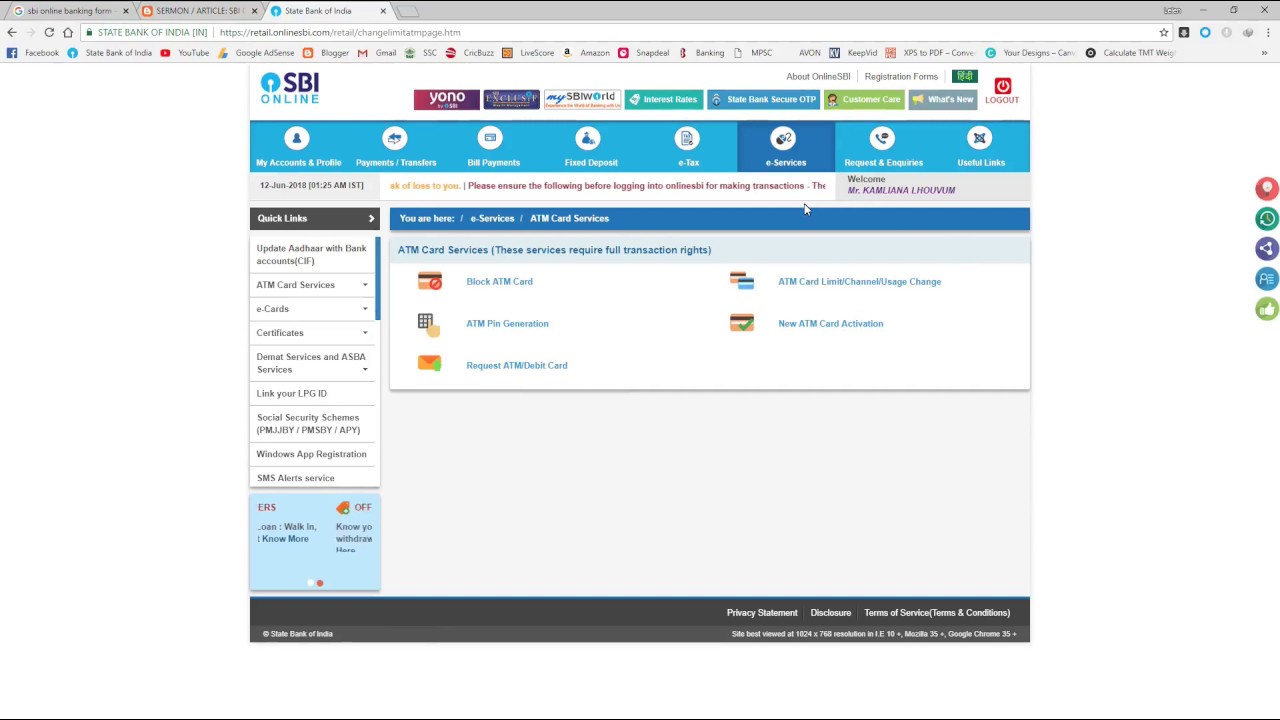Click the SBI Online logo

coord(290,88)
